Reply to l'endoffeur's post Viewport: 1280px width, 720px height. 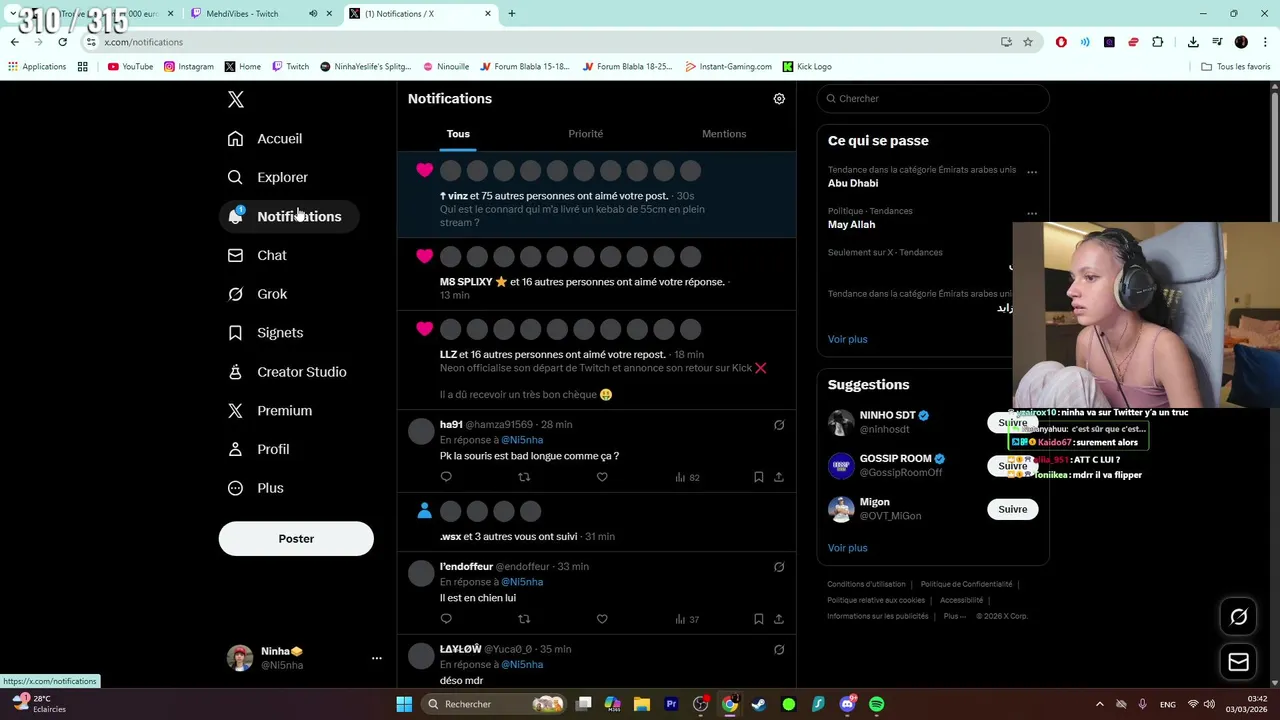pos(446,620)
